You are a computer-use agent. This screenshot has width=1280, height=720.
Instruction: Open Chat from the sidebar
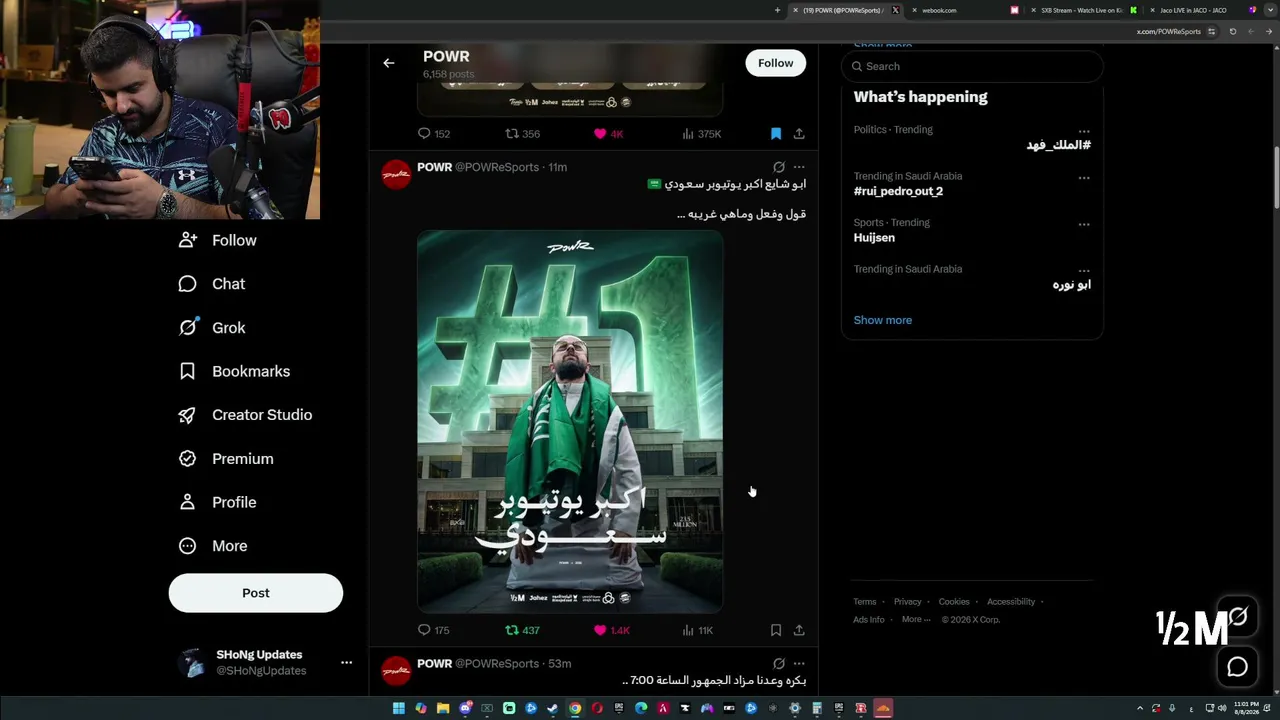pyautogui.click(x=212, y=284)
